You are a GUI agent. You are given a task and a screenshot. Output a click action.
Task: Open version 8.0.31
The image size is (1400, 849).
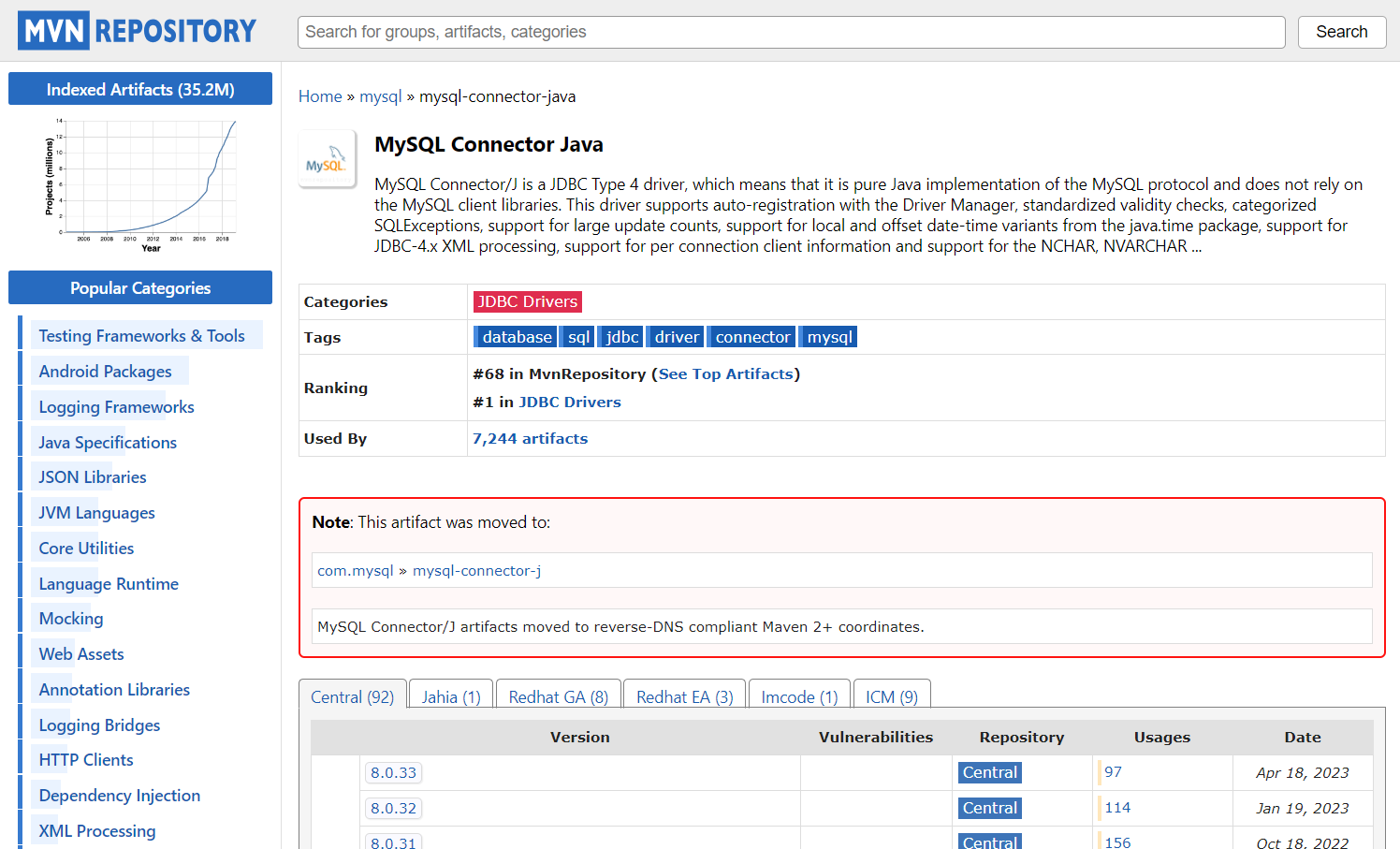(x=393, y=842)
